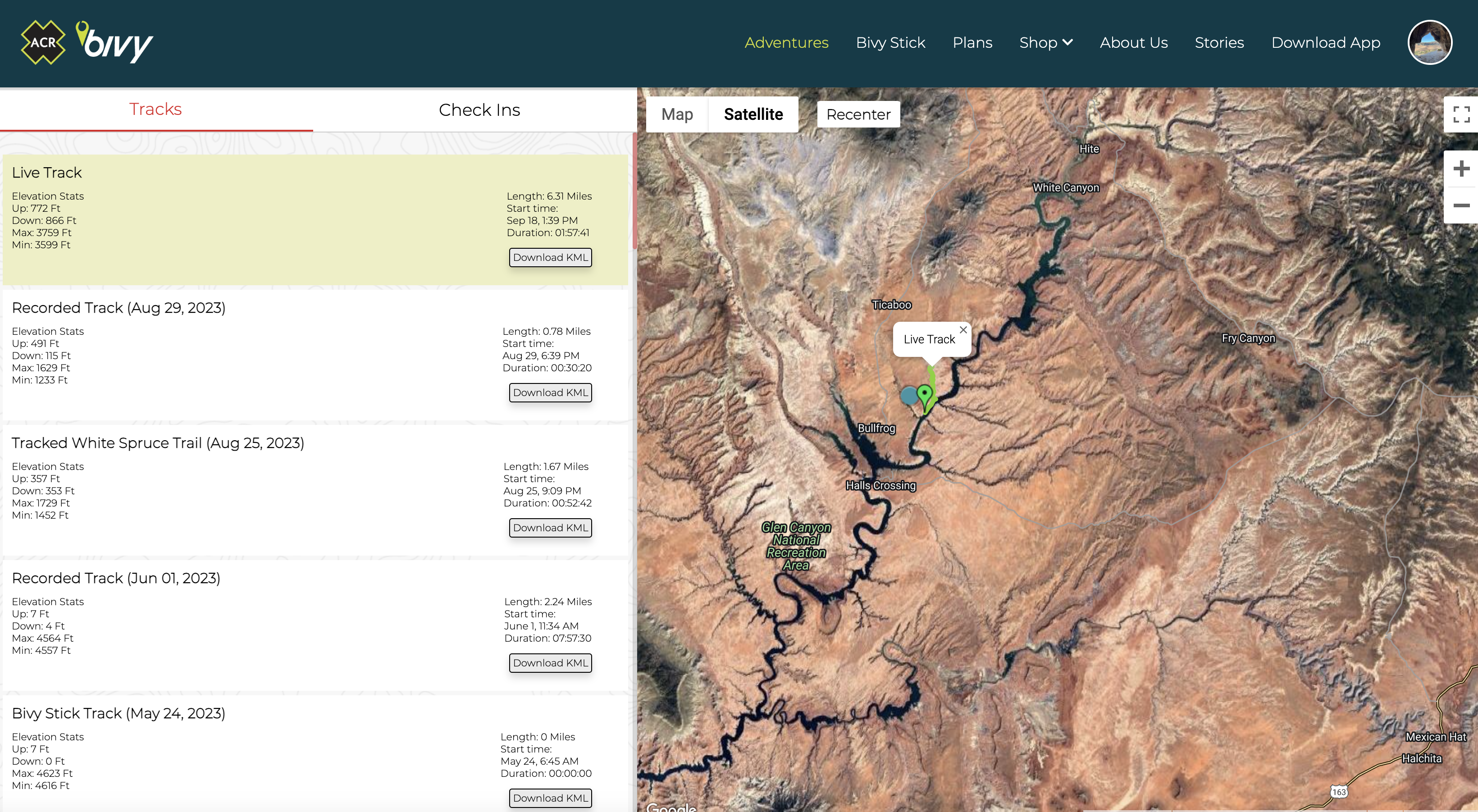Switch map to Satellite view
This screenshot has height=812, width=1478.
coord(753,114)
